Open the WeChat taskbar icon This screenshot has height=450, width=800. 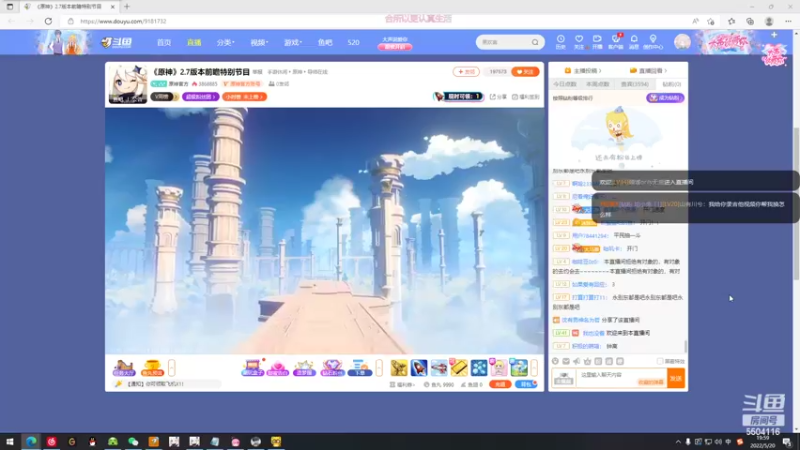(x=133, y=441)
